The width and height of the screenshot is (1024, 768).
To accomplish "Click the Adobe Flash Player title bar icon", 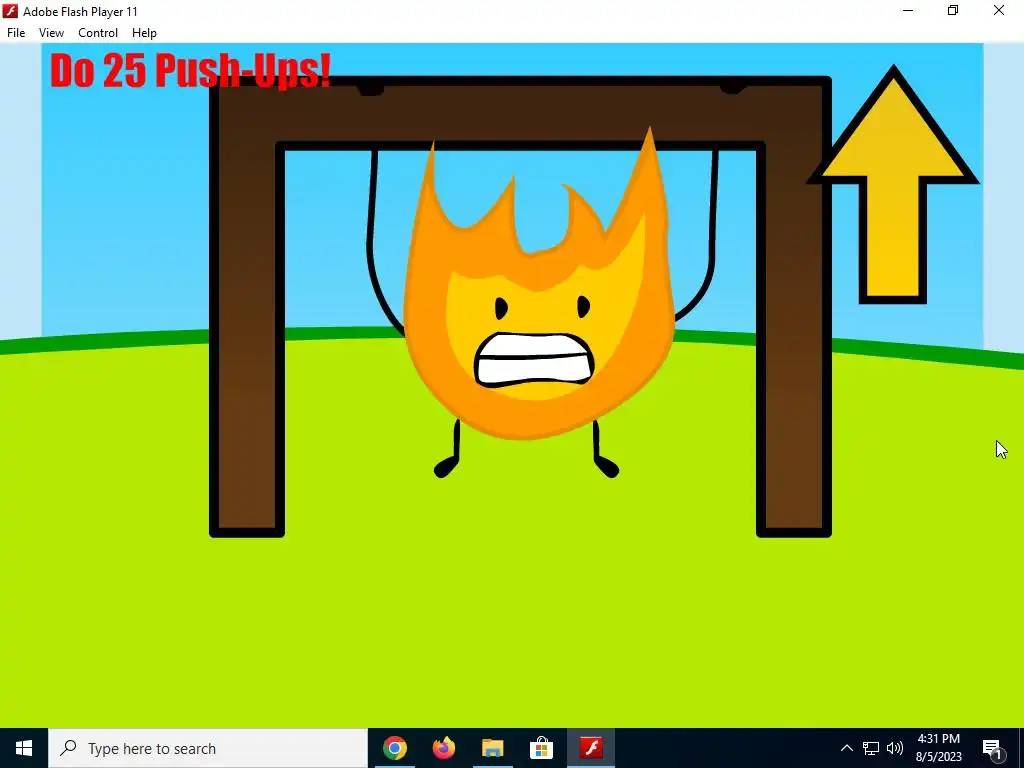I will tap(10, 11).
